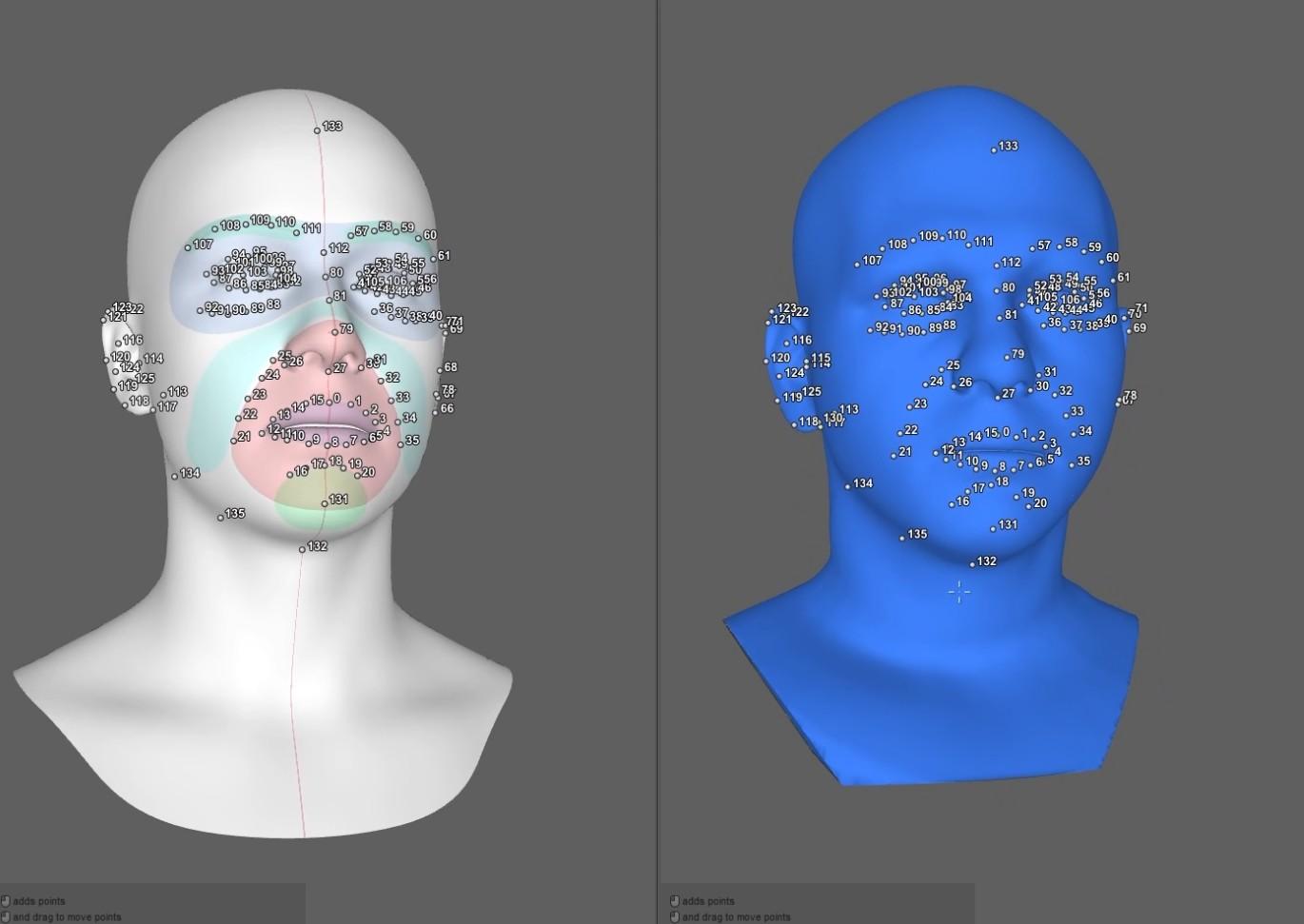Click landmark point 133 on blue scan

click(994, 150)
